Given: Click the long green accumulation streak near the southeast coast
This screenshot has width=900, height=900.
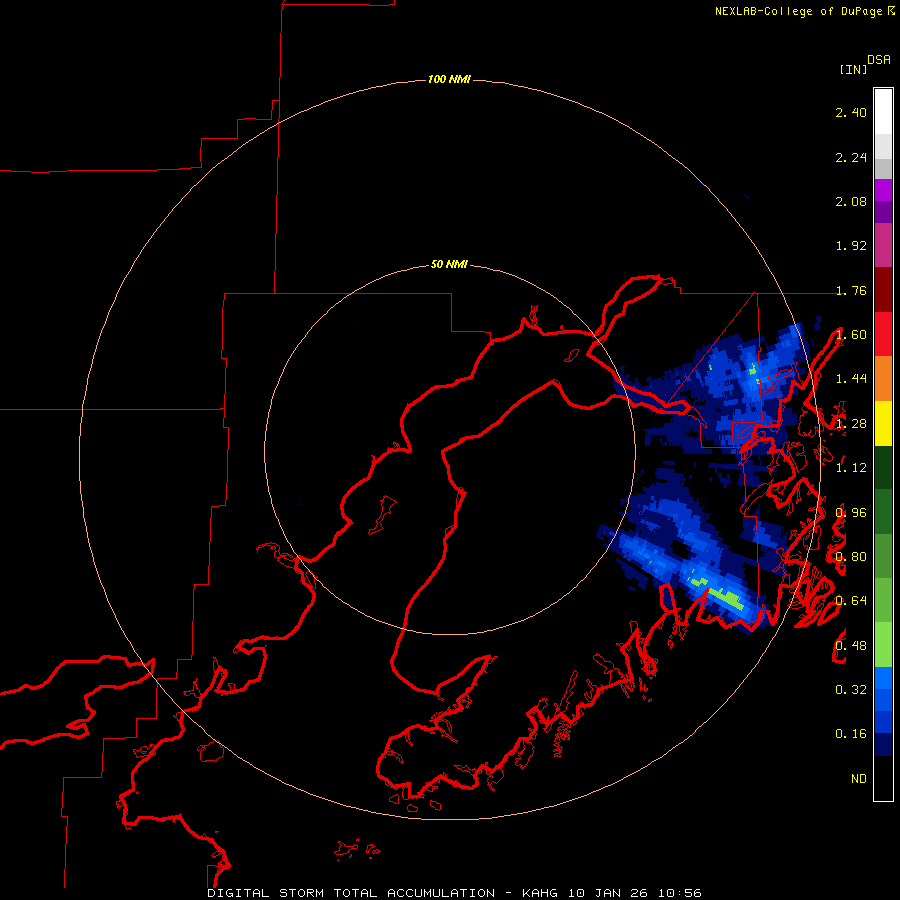Looking at the screenshot, I should tap(726, 598).
